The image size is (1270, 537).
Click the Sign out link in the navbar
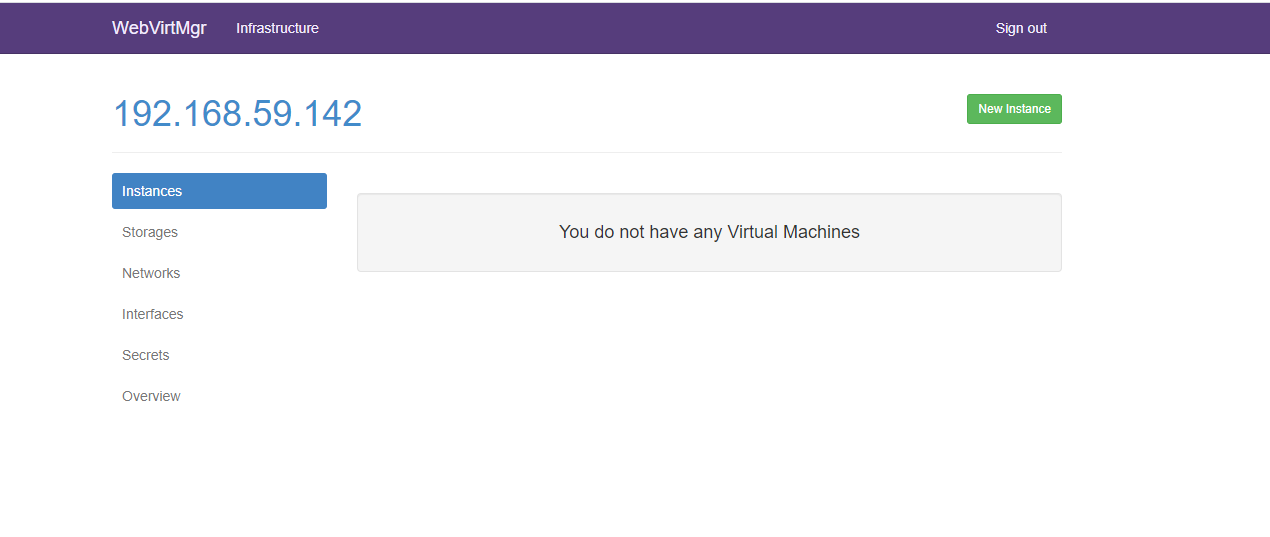click(1021, 28)
